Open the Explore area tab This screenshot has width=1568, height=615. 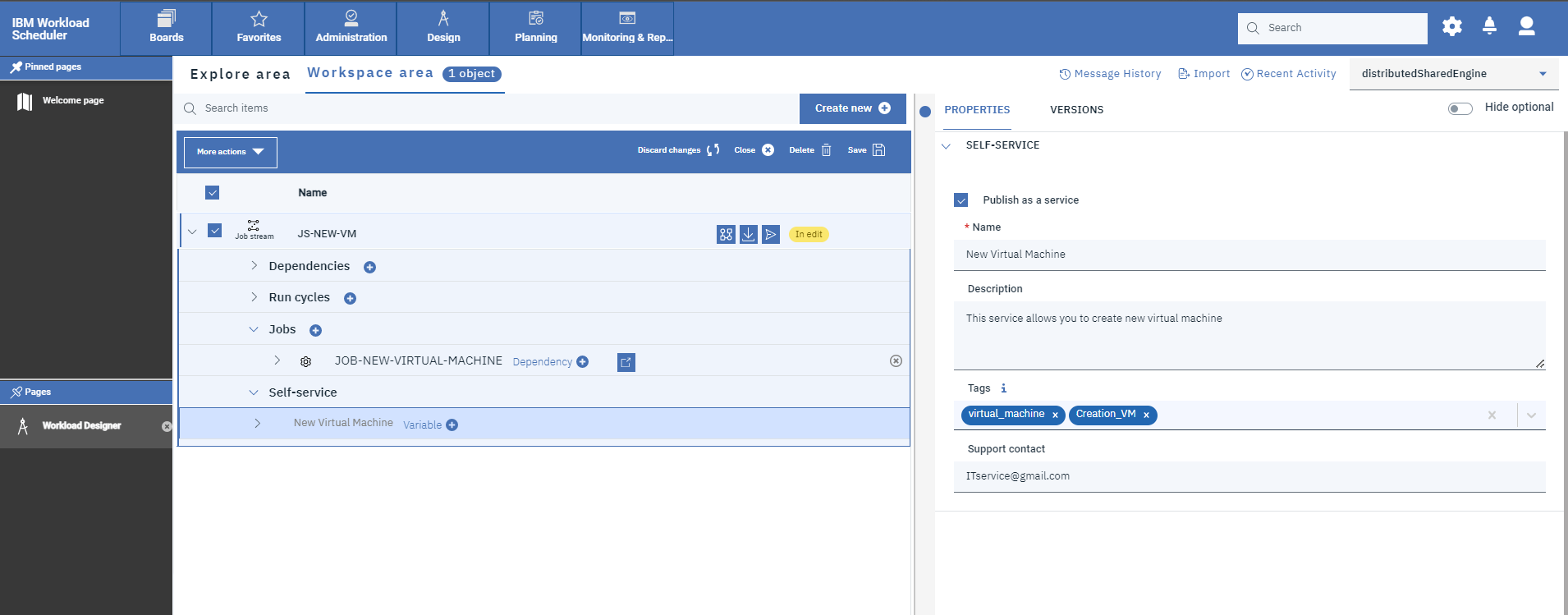click(240, 75)
